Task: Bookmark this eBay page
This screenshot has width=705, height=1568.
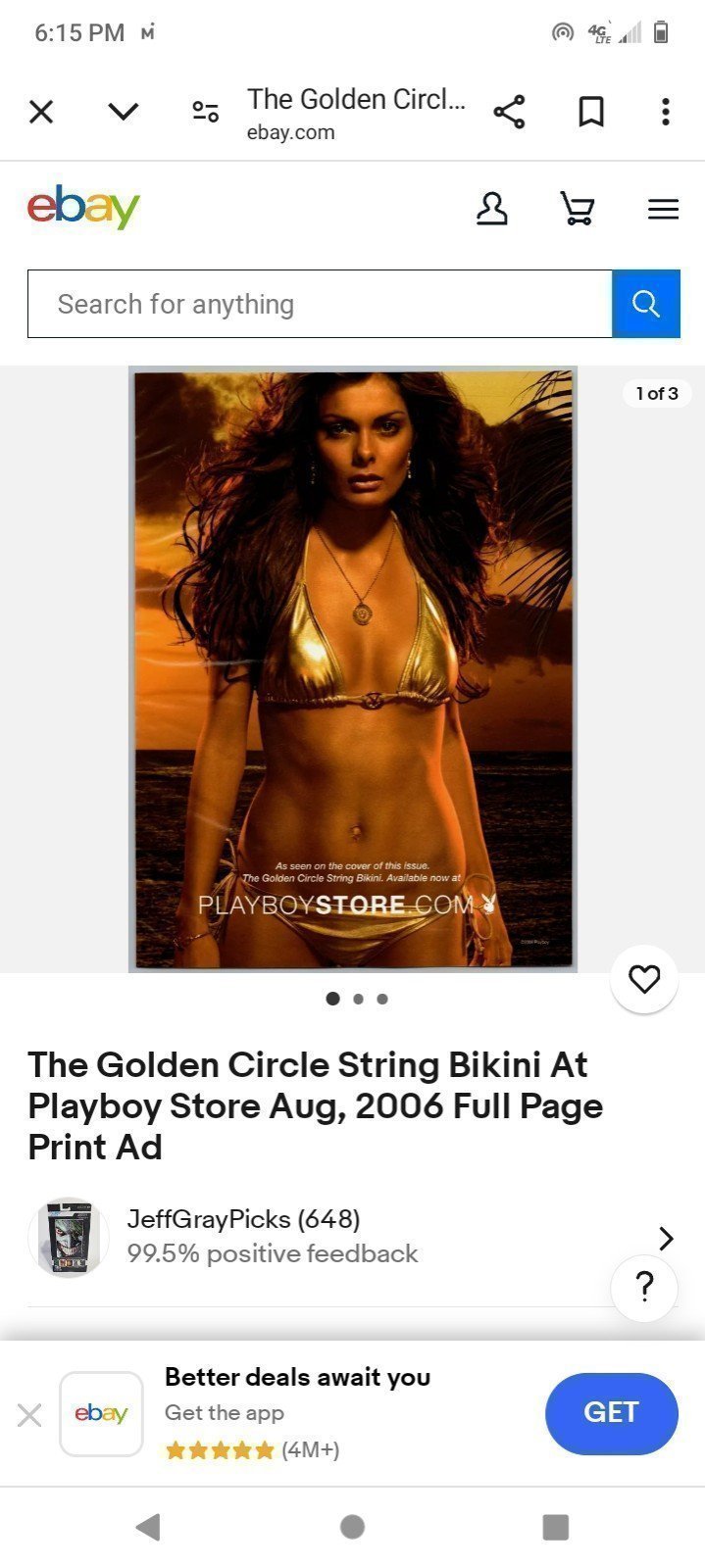Action: click(590, 112)
